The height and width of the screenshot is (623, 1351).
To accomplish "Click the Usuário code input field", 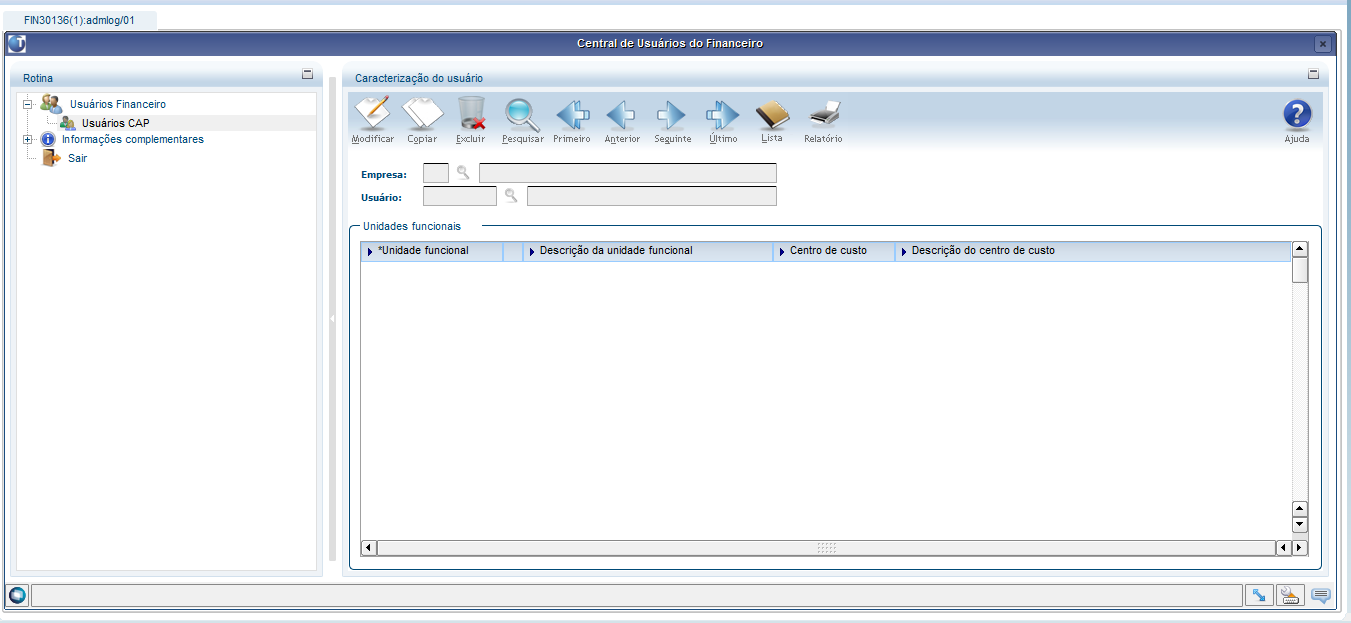I will 460,196.
